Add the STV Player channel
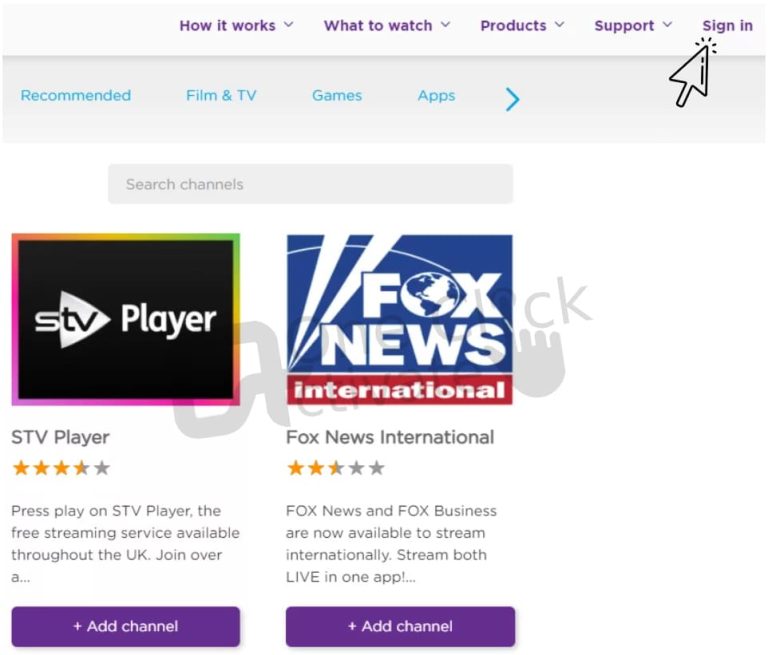This screenshot has width=768, height=655. (x=126, y=626)
